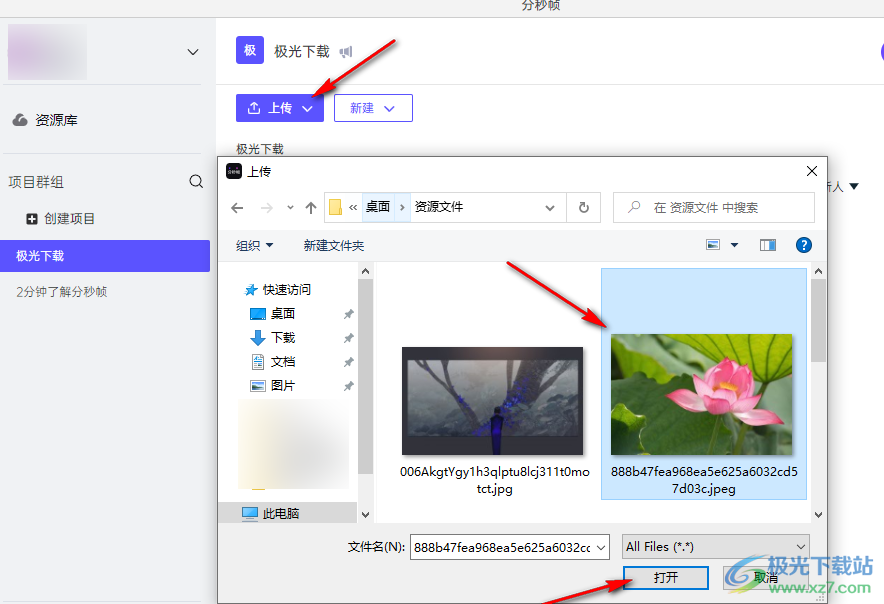The height and width of the screenshot is (604, 884).
Task: Click the 打开 button
Action: [665, 577]
